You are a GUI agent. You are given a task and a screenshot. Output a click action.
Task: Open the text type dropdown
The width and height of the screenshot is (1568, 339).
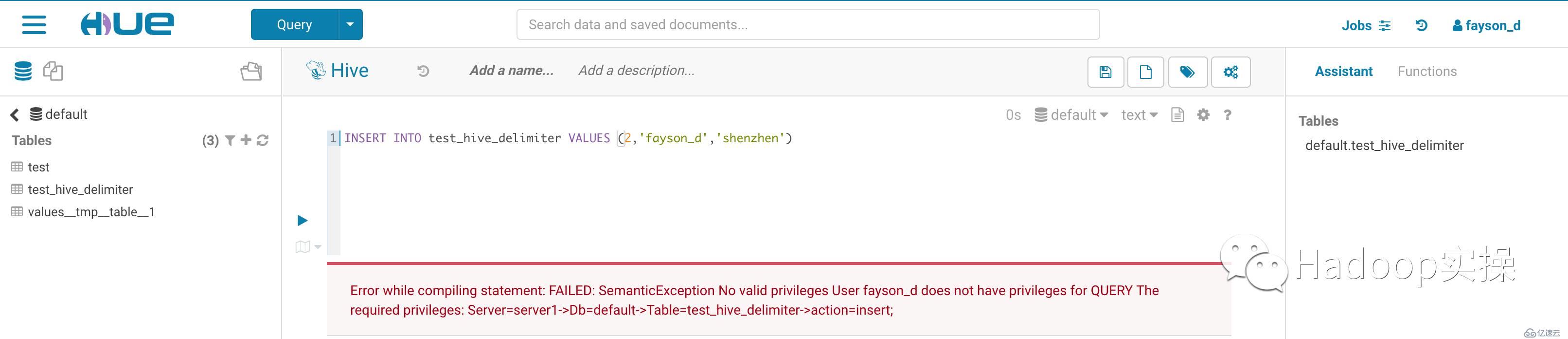(1139, 114)
